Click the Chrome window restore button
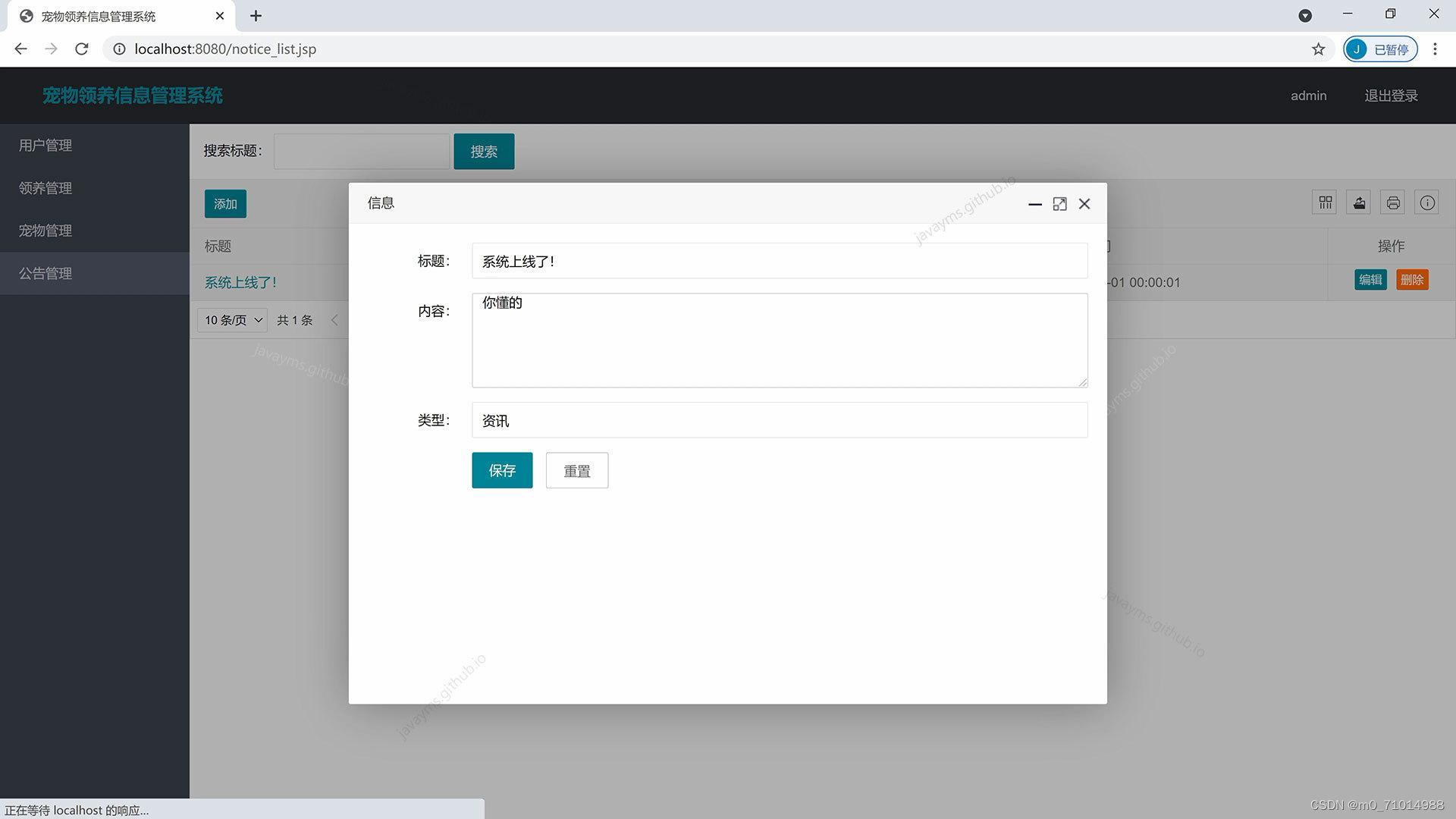1456x819 pixels. [1390, 14]
